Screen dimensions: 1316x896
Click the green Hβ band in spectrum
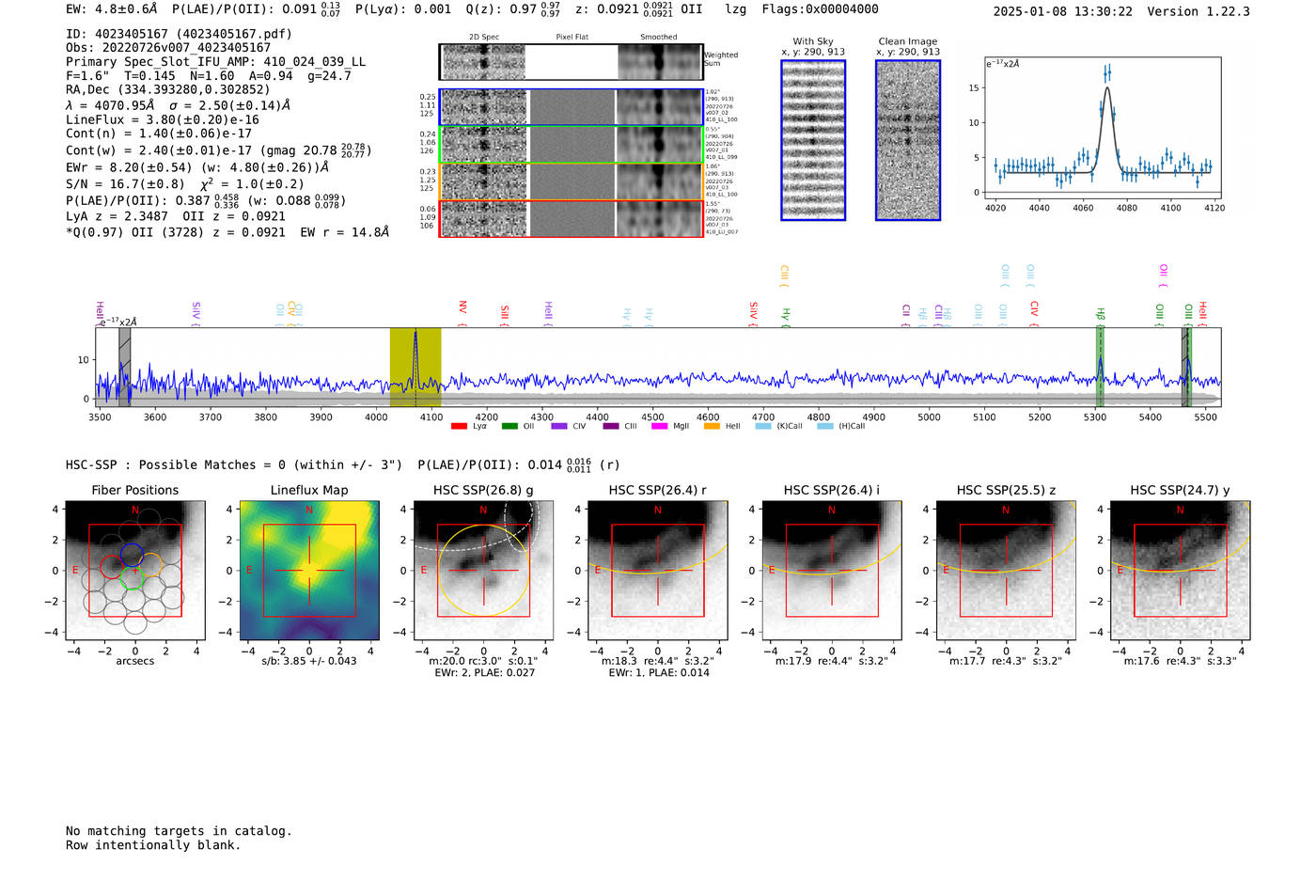(x=1100, y=367)
